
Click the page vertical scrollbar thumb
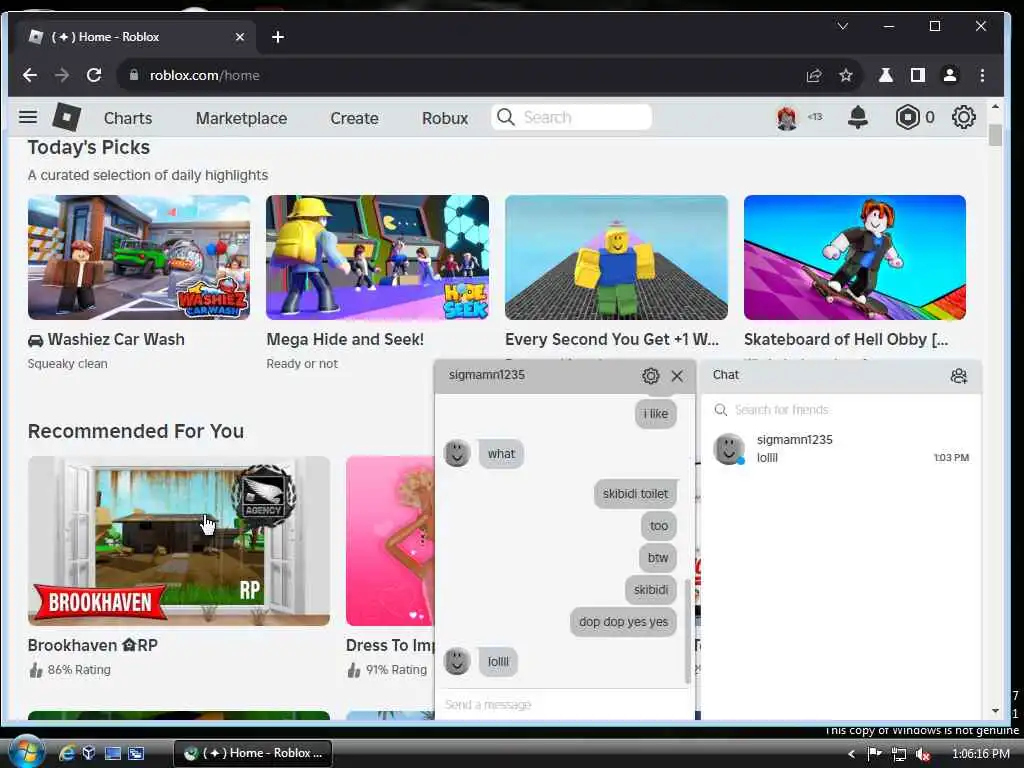pos(995,135)
